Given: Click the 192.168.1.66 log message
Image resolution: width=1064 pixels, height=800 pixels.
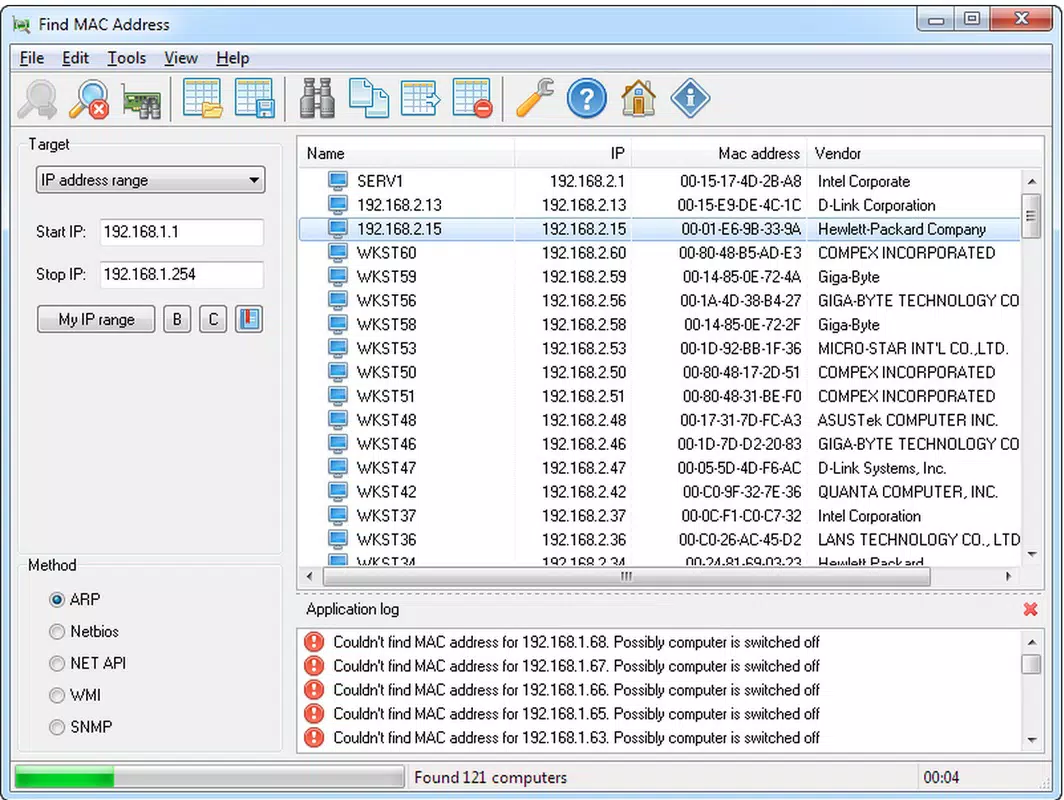Looking at the screenshot, I should [576, 690].
